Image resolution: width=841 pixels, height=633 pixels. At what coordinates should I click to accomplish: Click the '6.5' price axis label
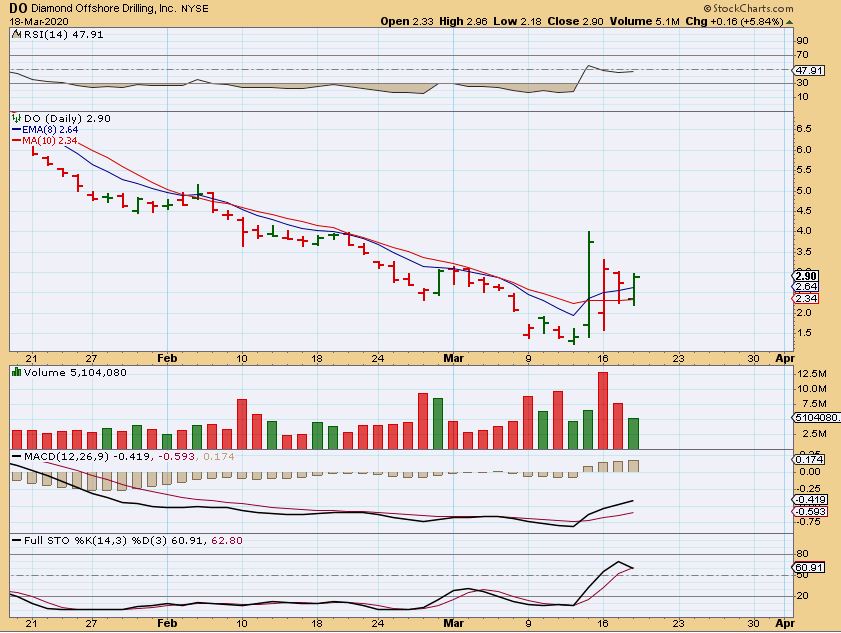(x=804, y=129)
